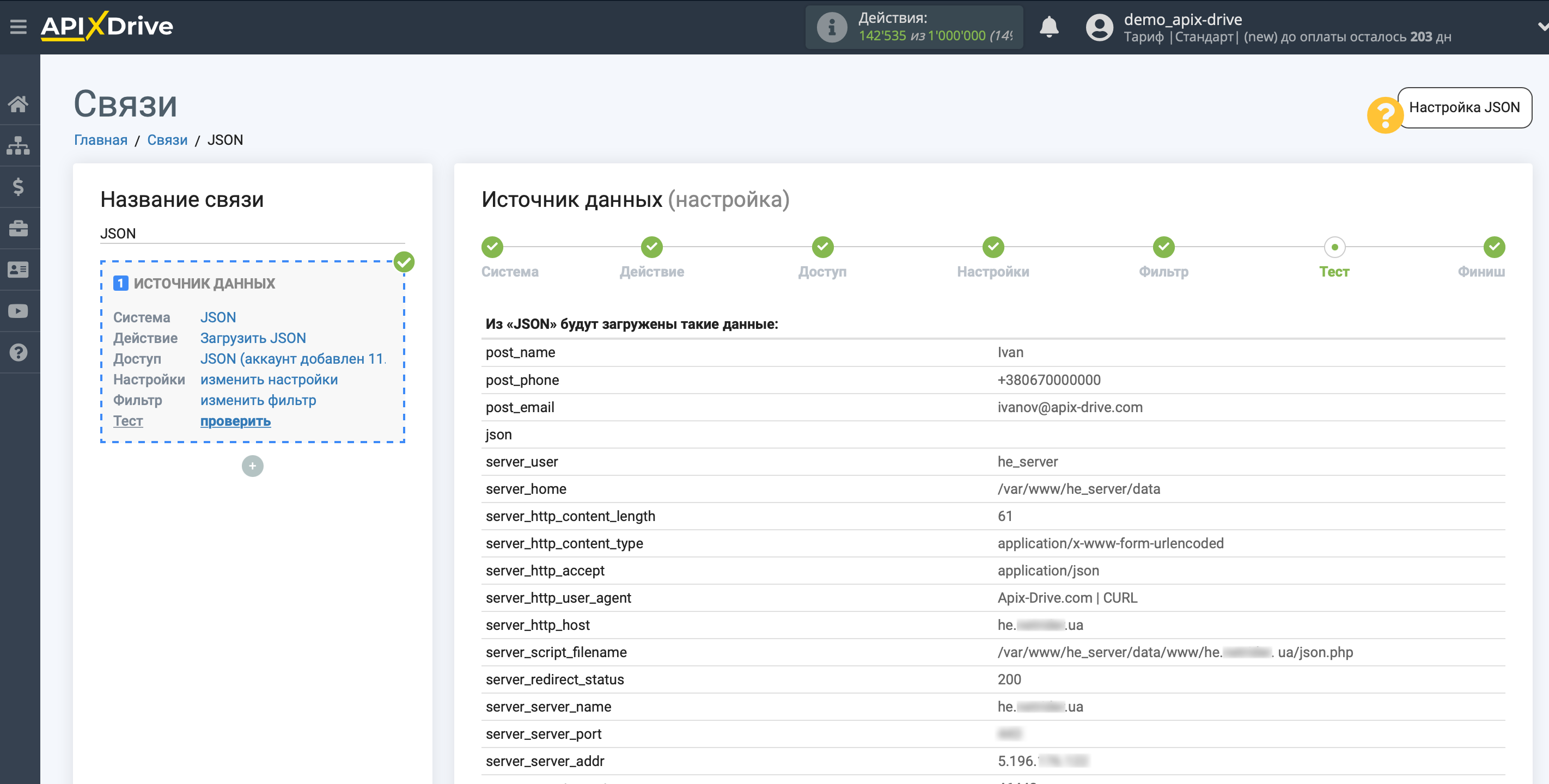Select the Apix-Drive.com | CURL value
Viewport: 1549px width, 784px height.
[x=1068, y=598]
